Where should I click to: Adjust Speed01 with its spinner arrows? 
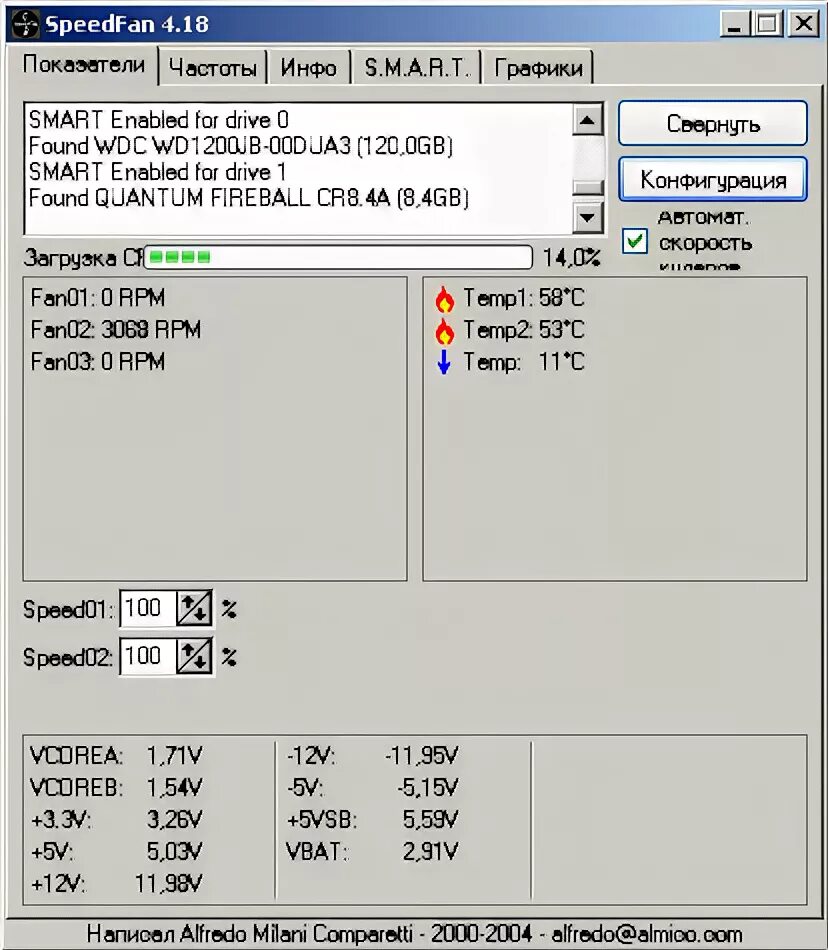click(194, 608)
